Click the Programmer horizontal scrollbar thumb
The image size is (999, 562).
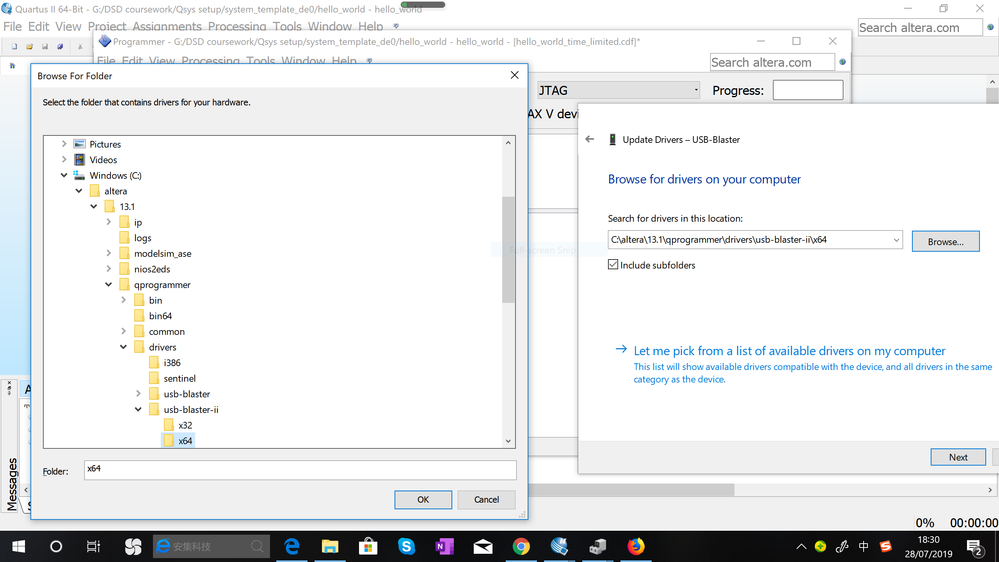point(631,490)
